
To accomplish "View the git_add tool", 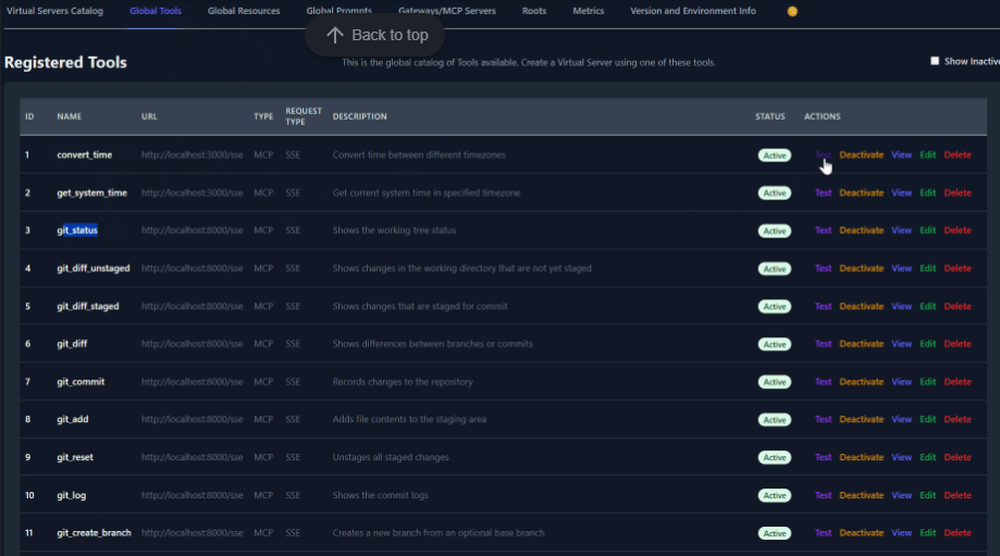I will tap(901, 419).
